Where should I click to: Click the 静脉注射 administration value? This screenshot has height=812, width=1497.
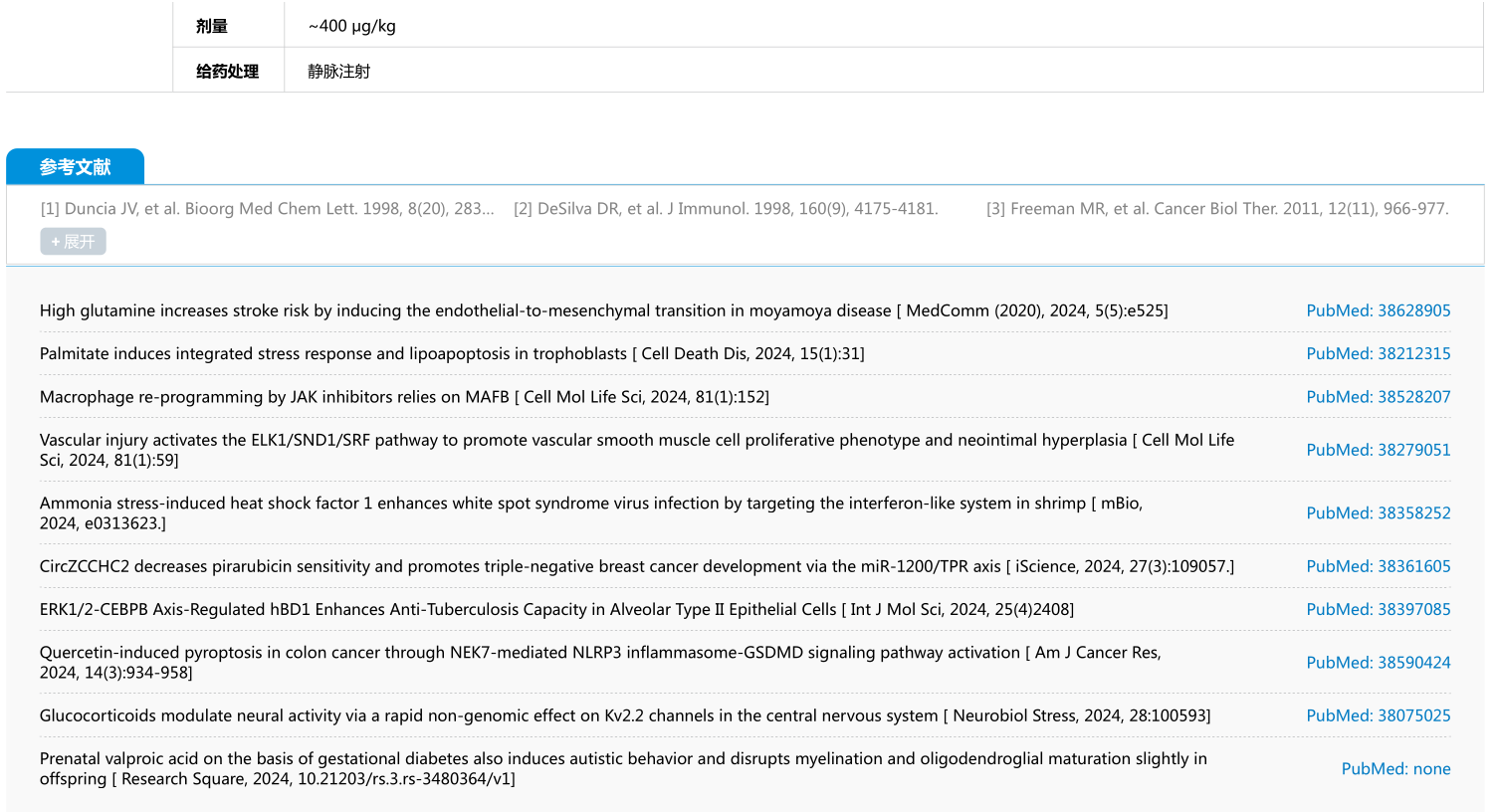point(339,71)
